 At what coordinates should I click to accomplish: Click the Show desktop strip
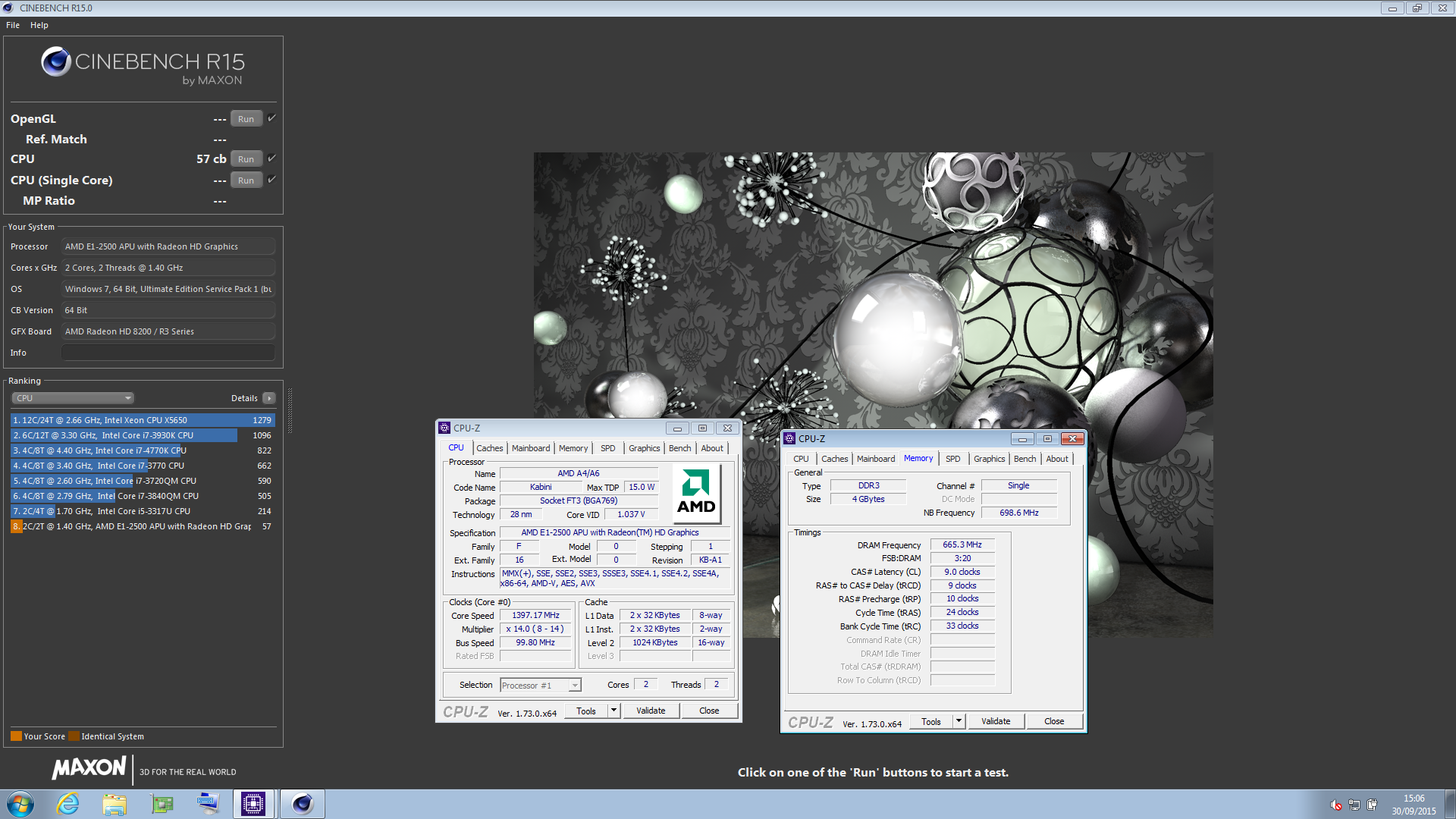point(1450,804)
